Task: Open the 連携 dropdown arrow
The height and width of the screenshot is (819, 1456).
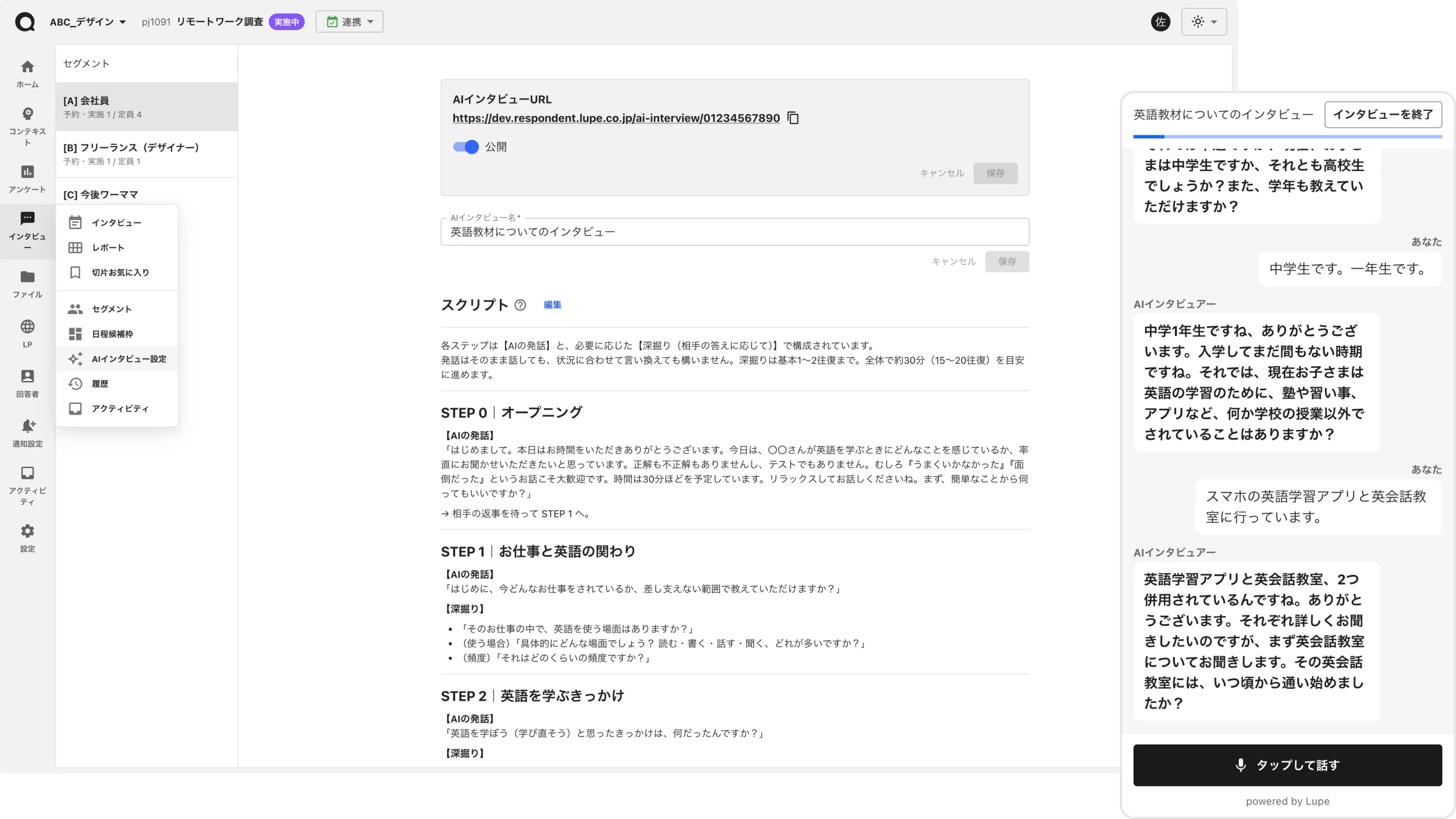Action: click(370, 22)
